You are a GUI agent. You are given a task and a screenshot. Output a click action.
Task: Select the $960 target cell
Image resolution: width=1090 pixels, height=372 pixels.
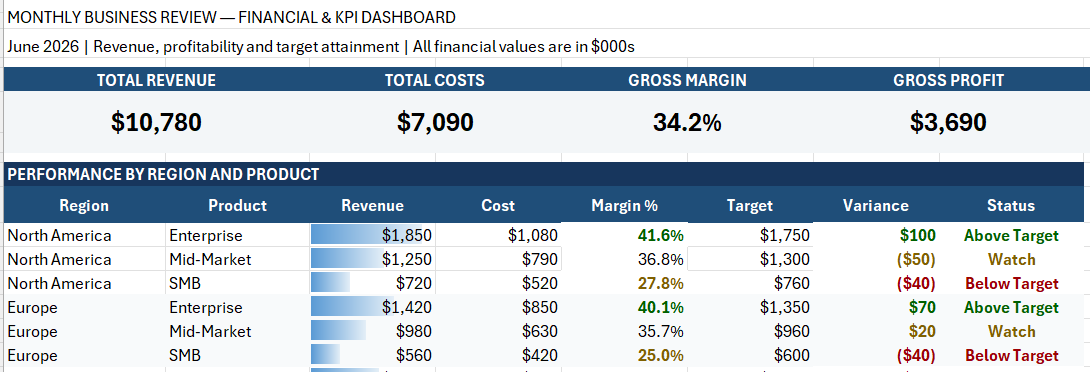point(749,331)
